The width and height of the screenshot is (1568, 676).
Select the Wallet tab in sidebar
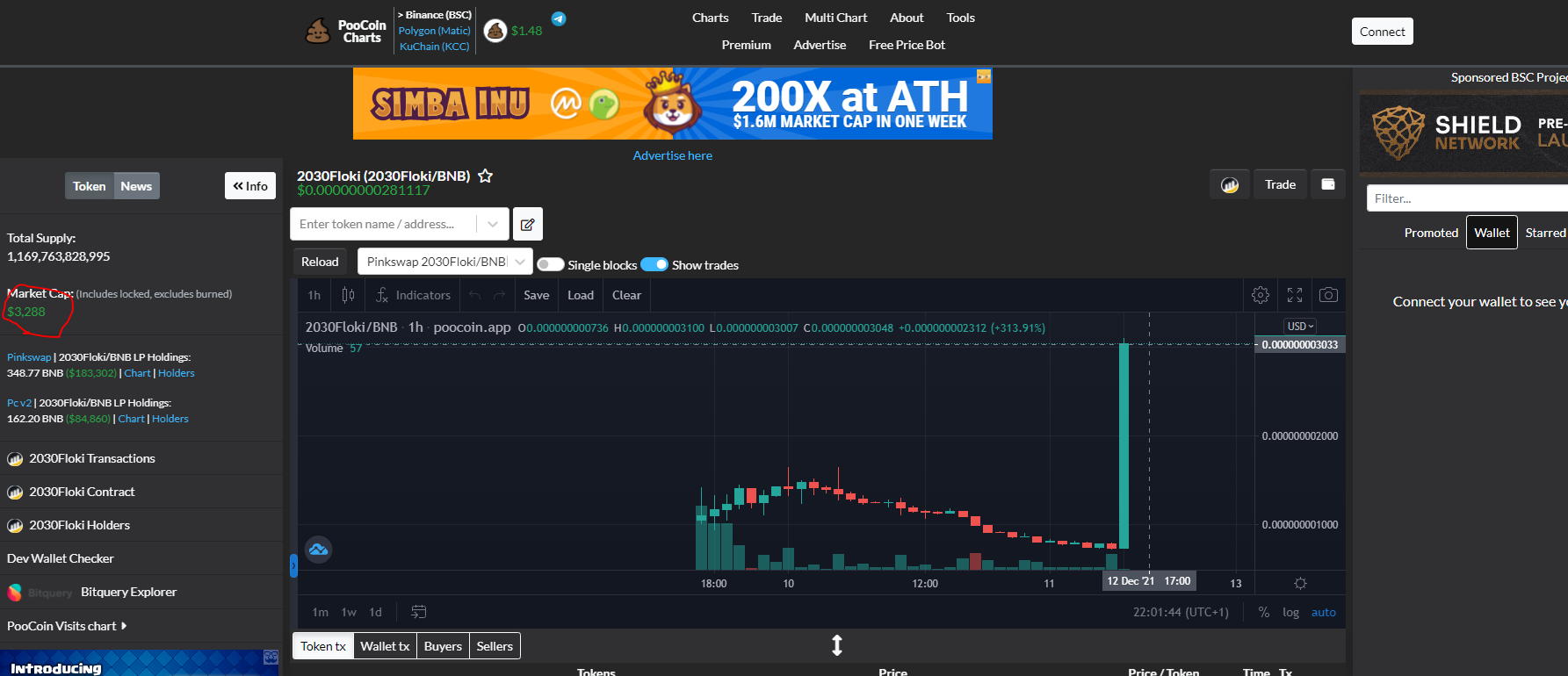coord(1492,233)
